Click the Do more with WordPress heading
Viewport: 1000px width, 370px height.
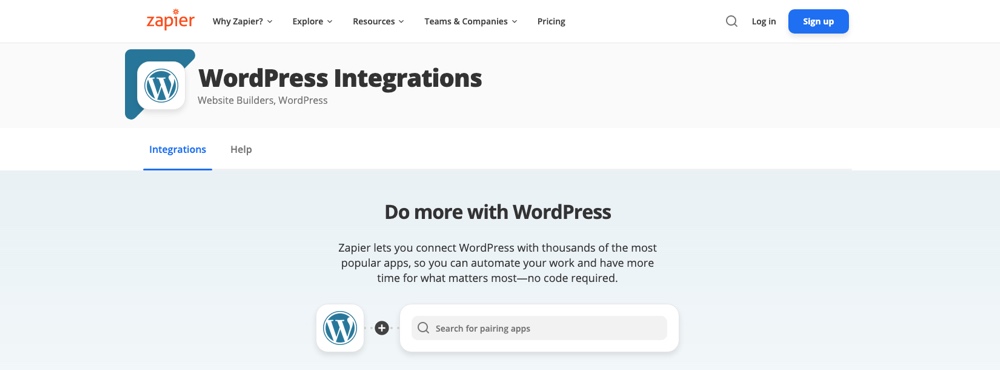(x=497, y=212)
